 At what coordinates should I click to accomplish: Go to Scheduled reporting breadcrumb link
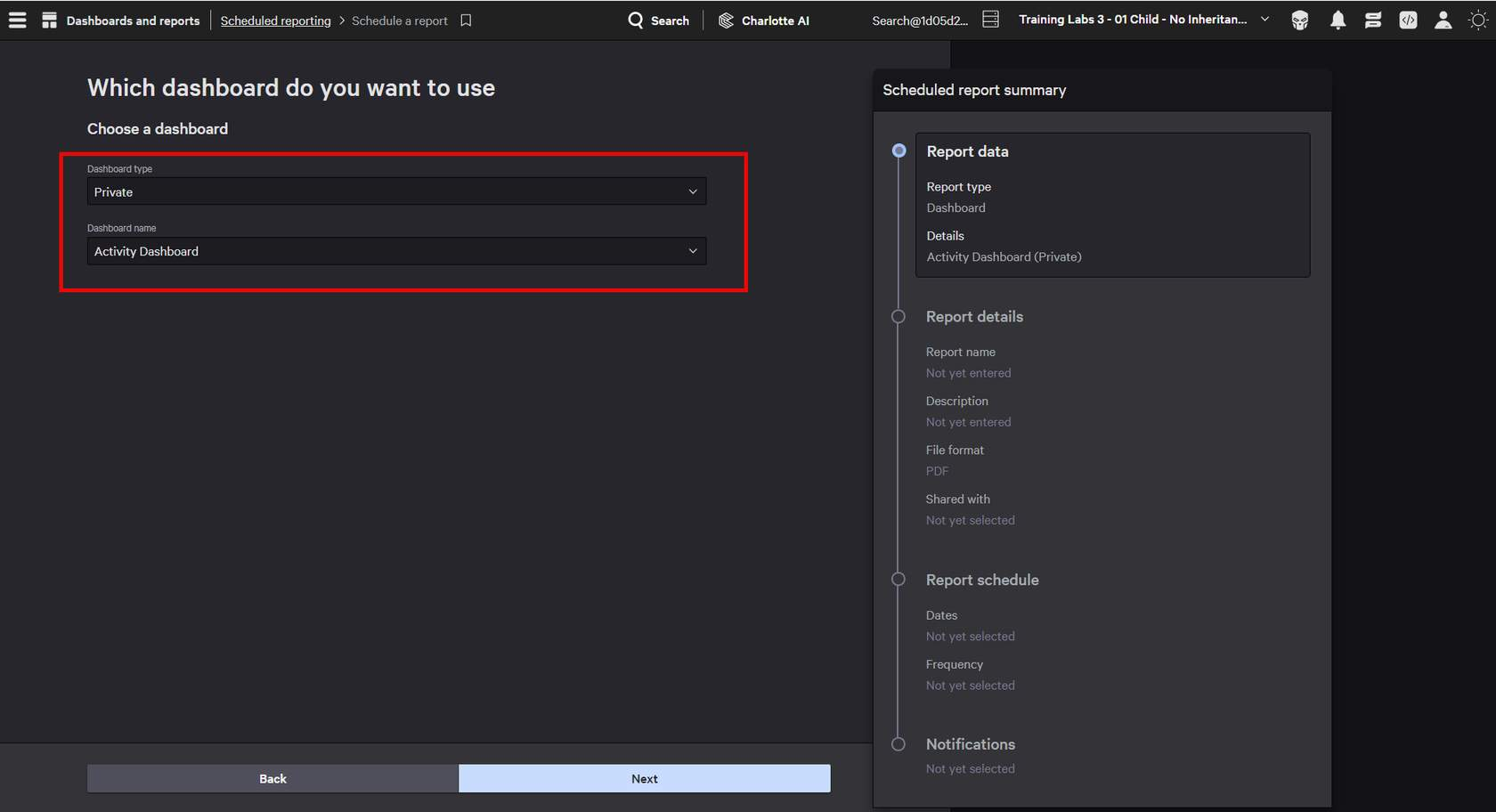coord(275,20)
